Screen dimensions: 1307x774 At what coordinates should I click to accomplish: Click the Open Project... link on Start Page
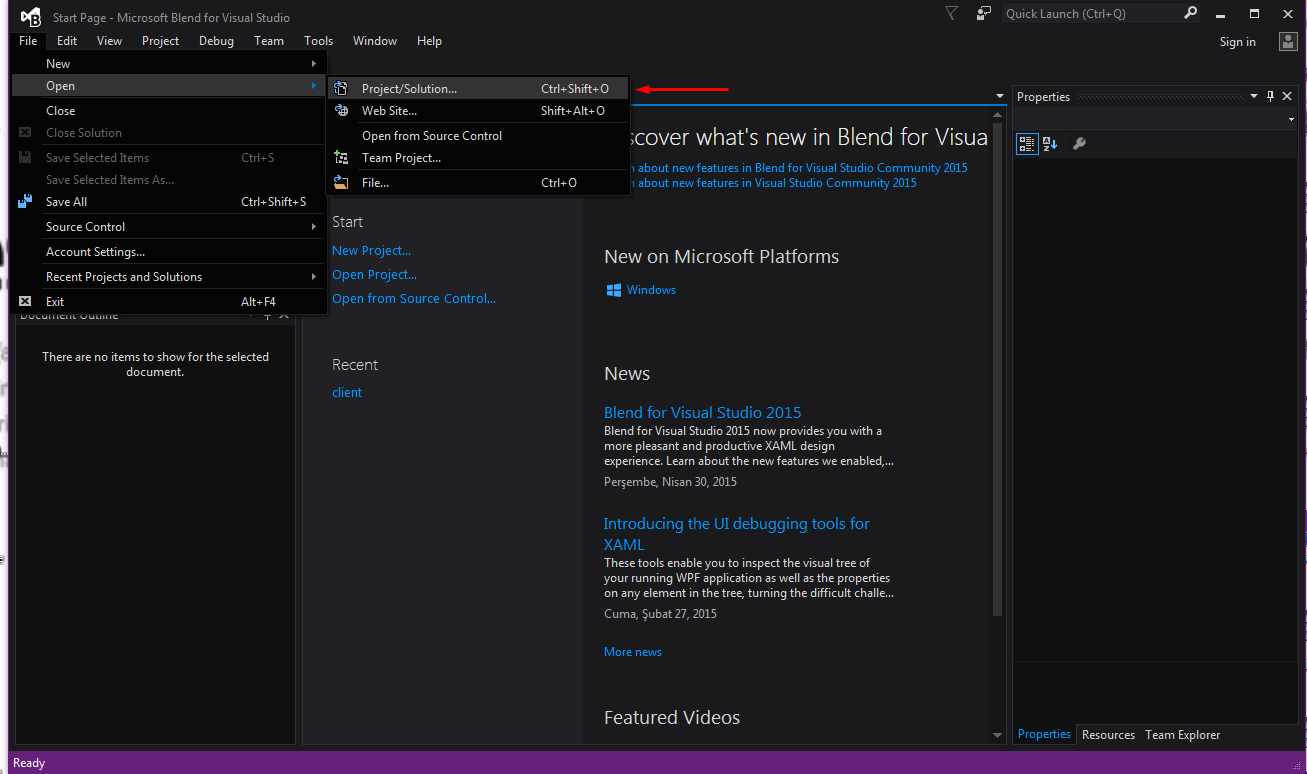(374, 275)
